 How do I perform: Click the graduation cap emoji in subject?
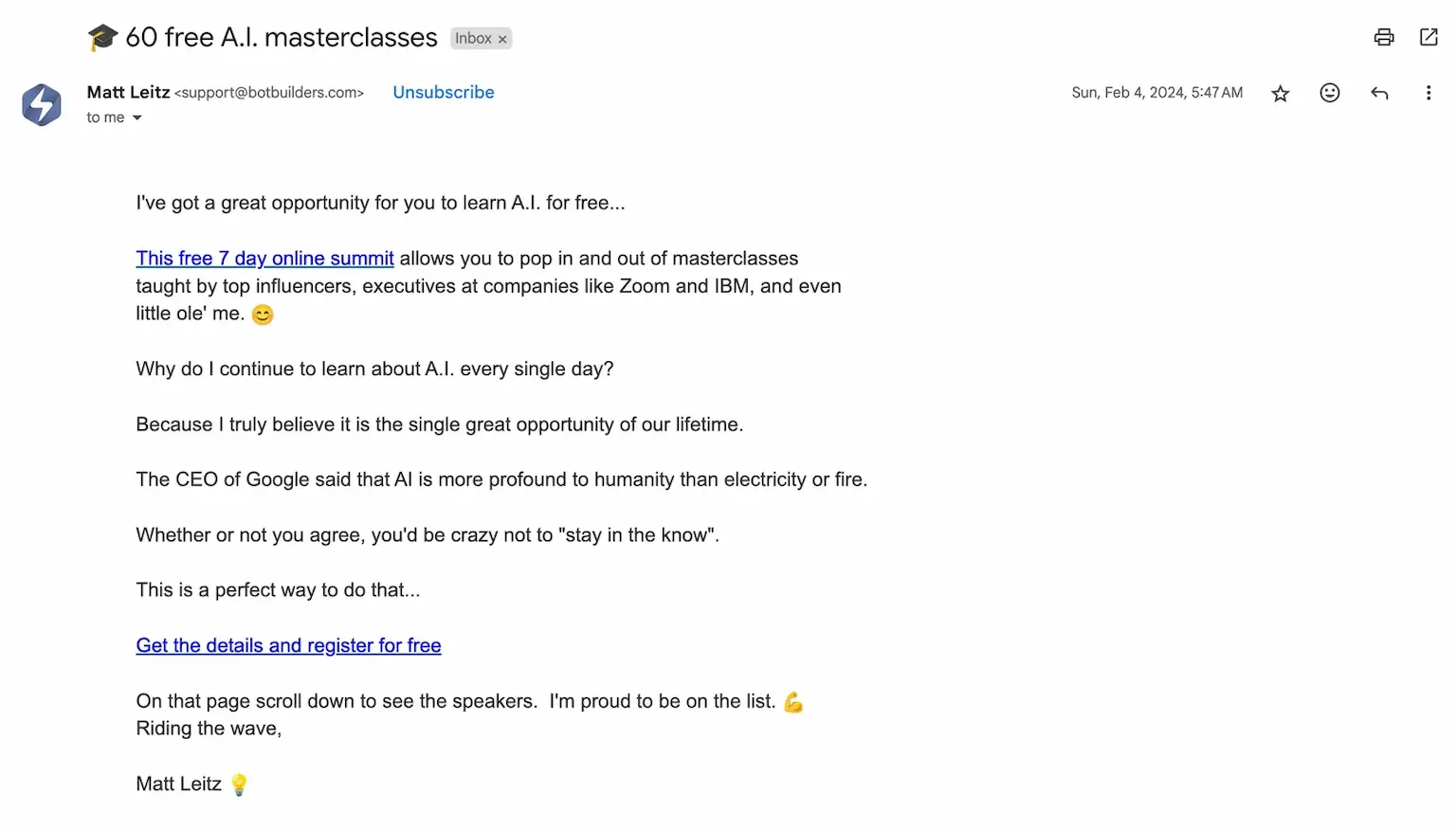102,38
